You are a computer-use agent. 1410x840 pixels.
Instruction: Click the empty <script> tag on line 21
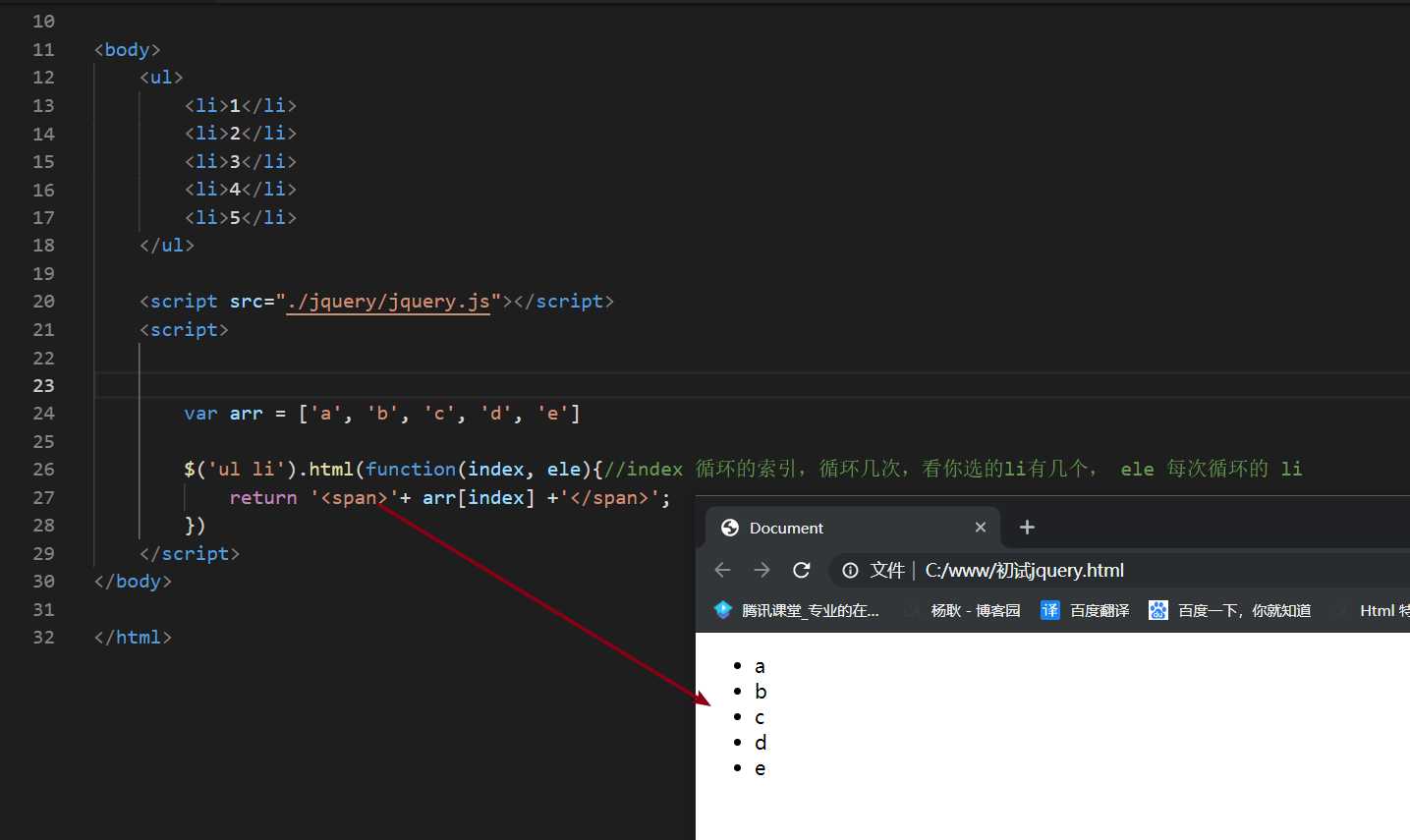click(x=184, y=329)
